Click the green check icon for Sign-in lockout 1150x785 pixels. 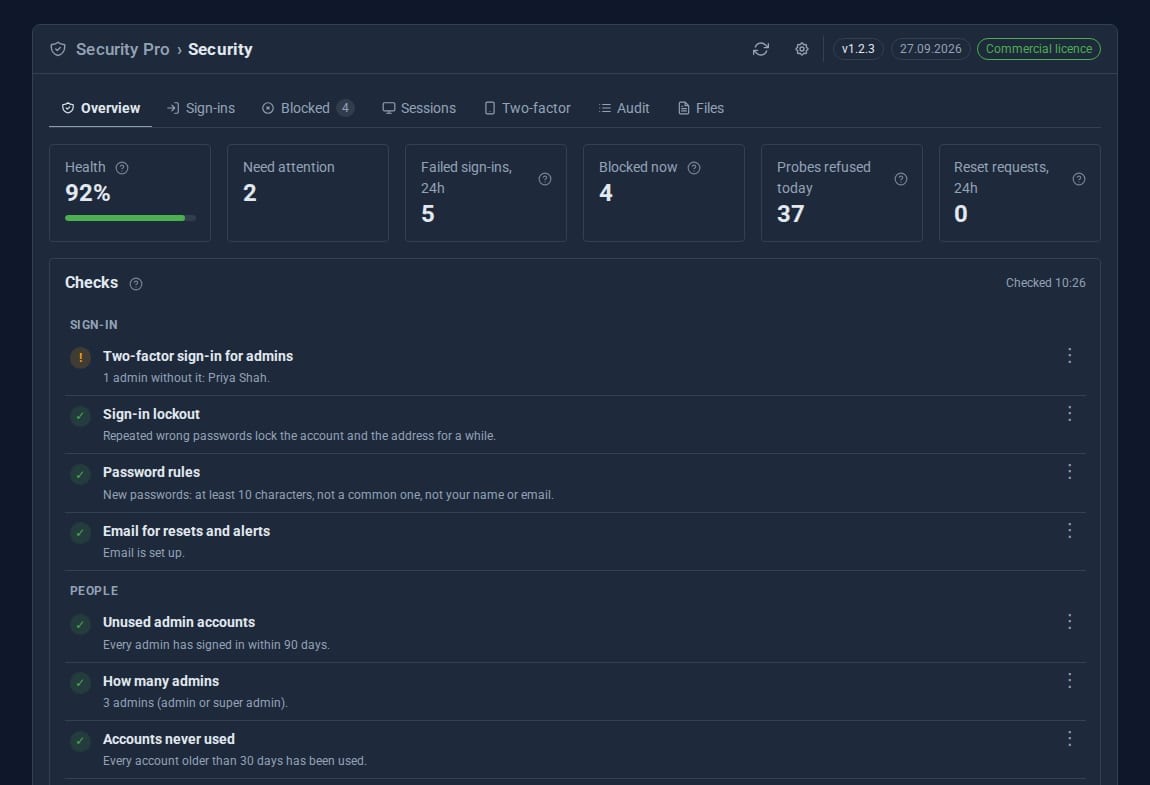(81, 416)
